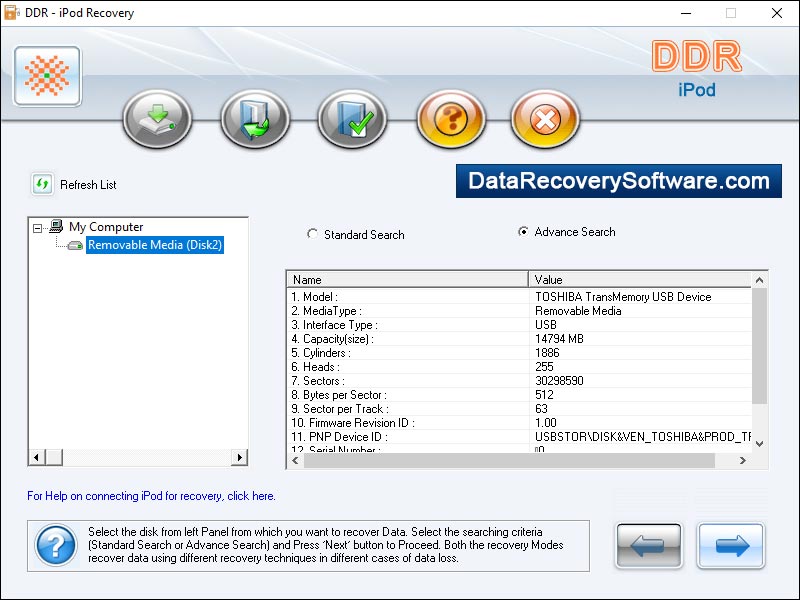Click the DDR flower logo icon top-left

[x=46, y=73]
